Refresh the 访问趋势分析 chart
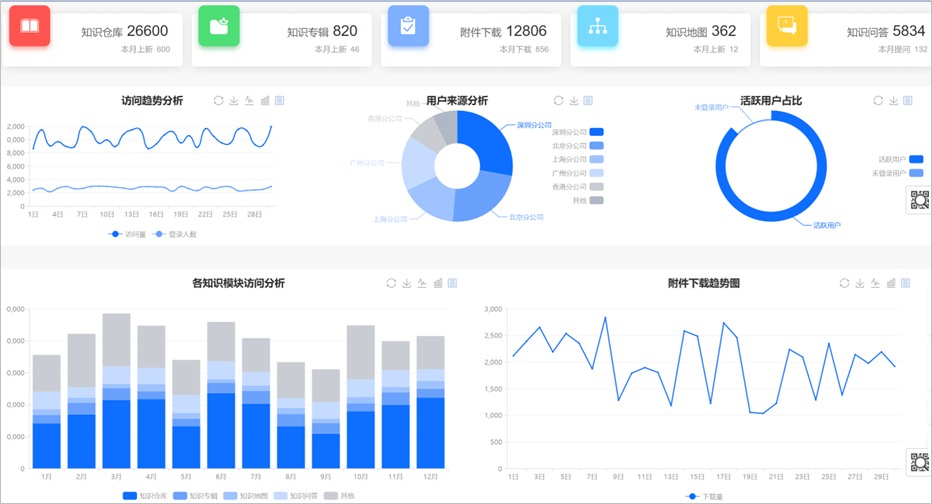 pyautogui.click(x=218, y=100)
